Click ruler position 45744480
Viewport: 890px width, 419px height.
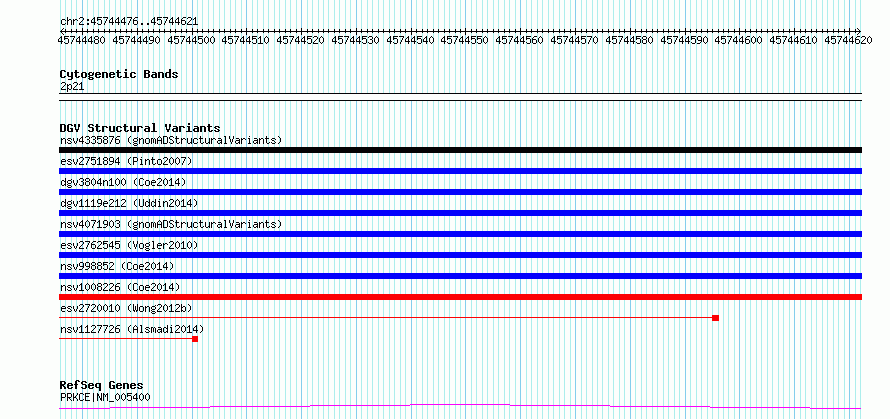tap(82, 40)
